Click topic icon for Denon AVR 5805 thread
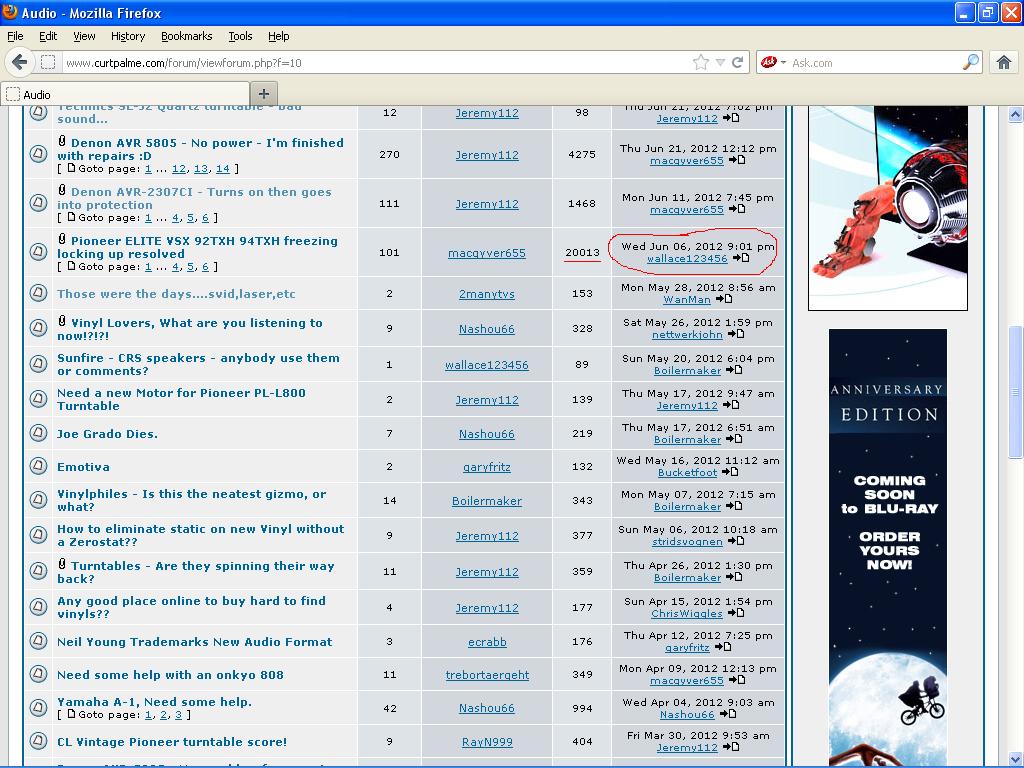 pos(39,153)
